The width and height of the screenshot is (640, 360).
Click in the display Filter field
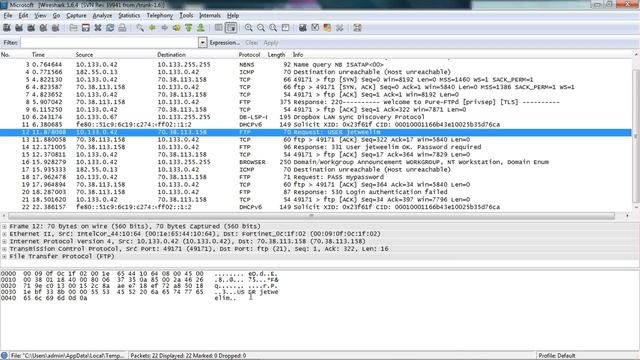pos(109,42)
